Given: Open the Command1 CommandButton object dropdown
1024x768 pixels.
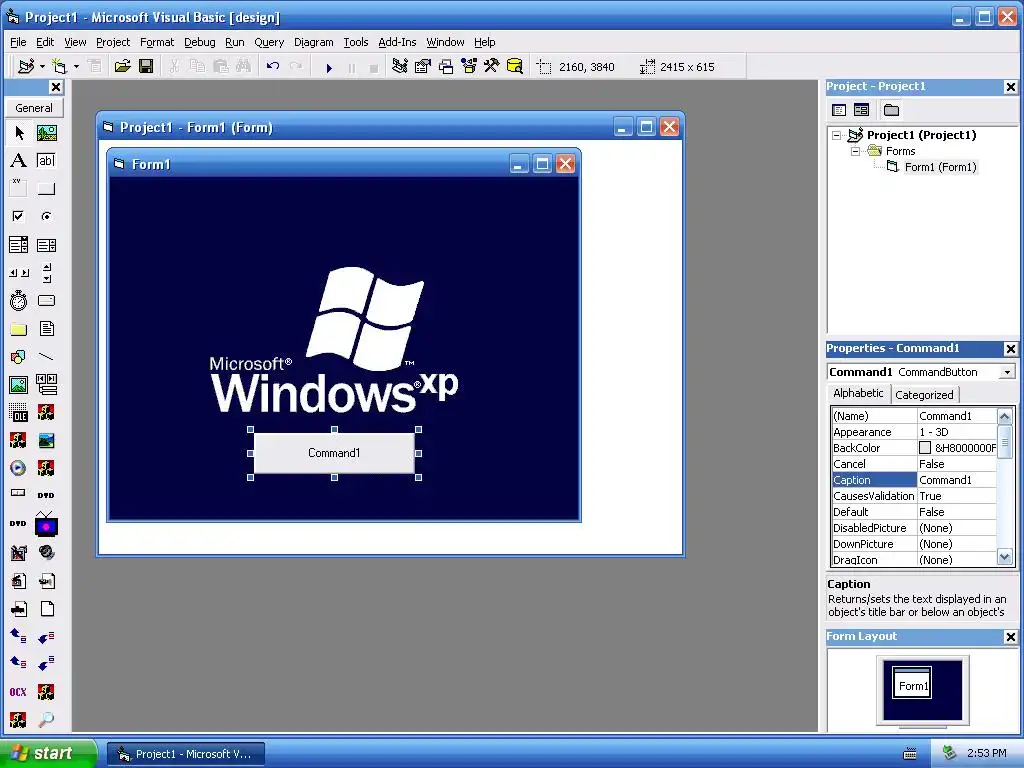Looking at the screenshot, I should pos(1007,372).
